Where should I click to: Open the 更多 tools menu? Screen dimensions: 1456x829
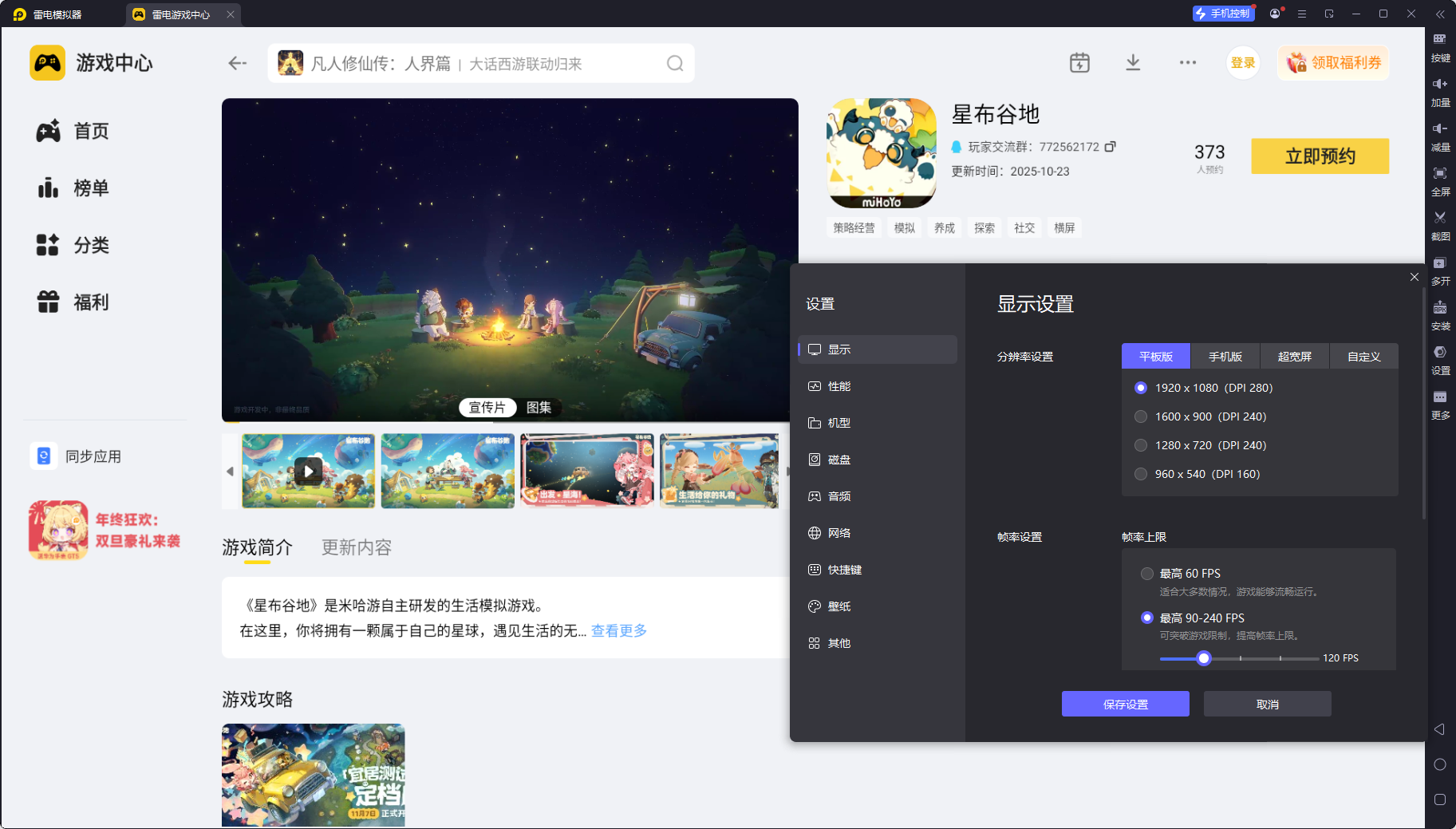pyautogui.click(x=1440, y=405)
